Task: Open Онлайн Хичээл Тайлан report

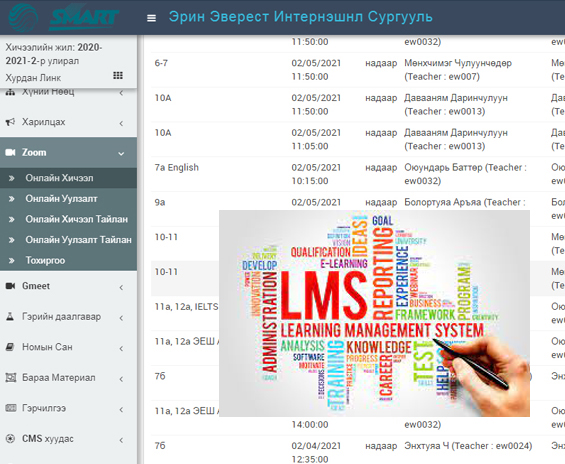Action: coord(68,219)
